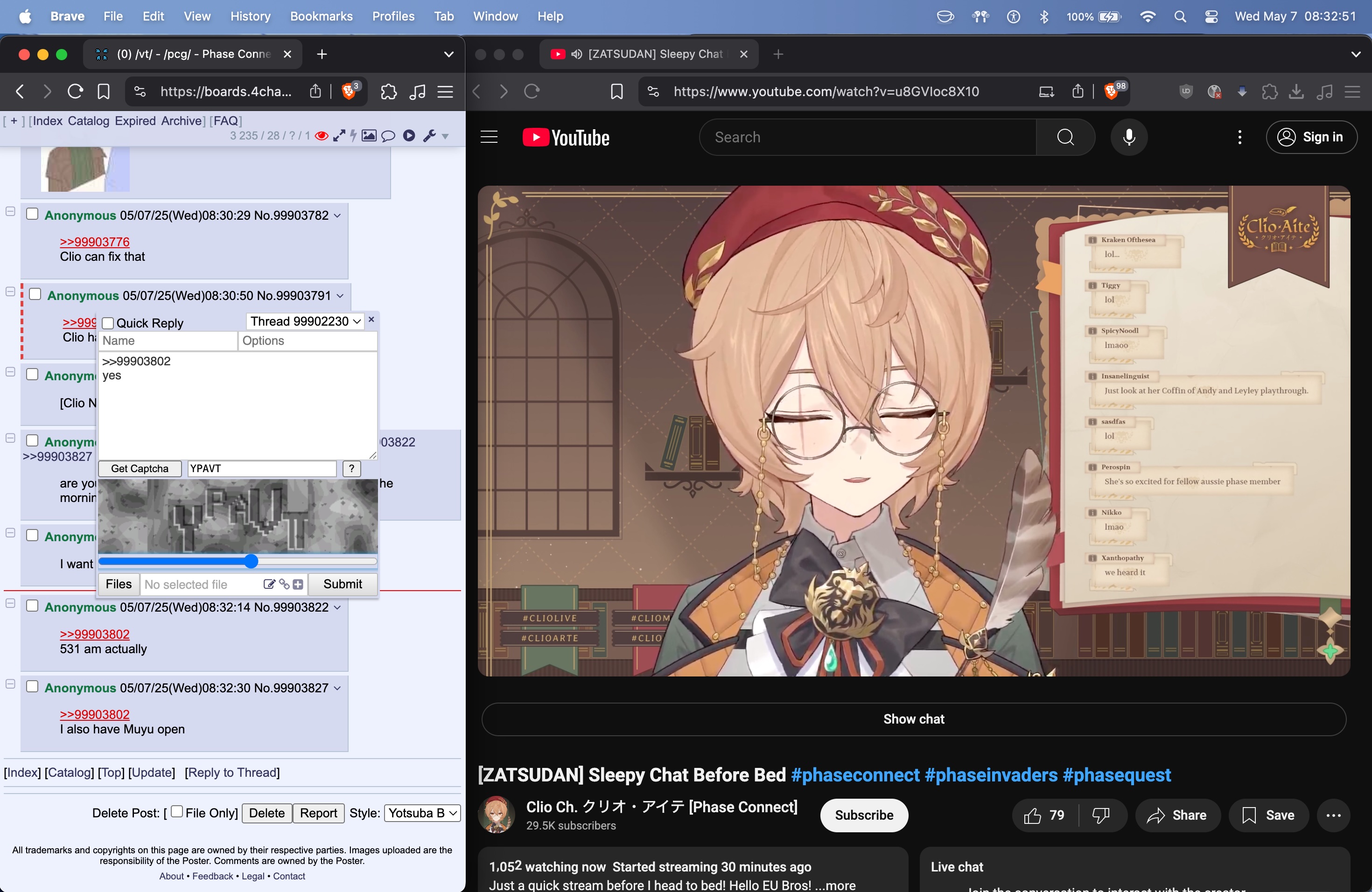Open the Yotsuba B style dropdown
The image size is (1372, 892).
pos(422,813)
